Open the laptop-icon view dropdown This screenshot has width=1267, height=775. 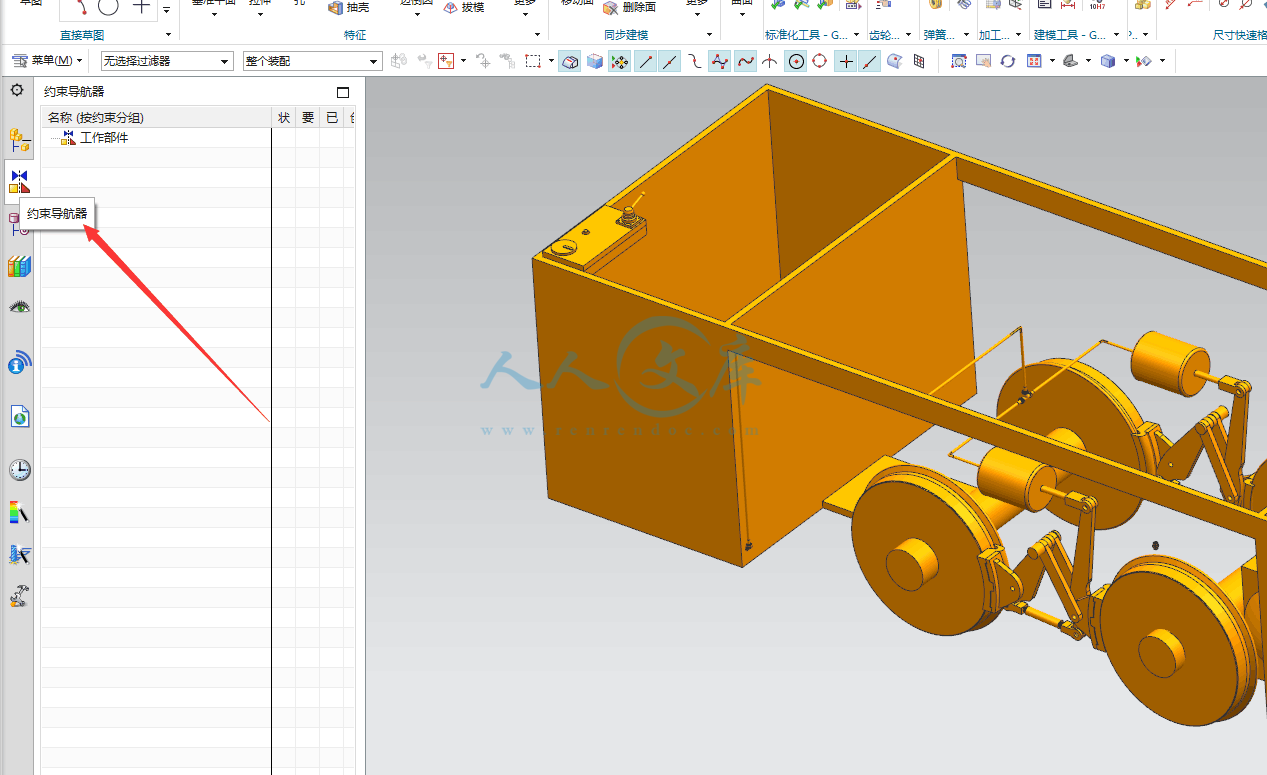click(1089, 61)
